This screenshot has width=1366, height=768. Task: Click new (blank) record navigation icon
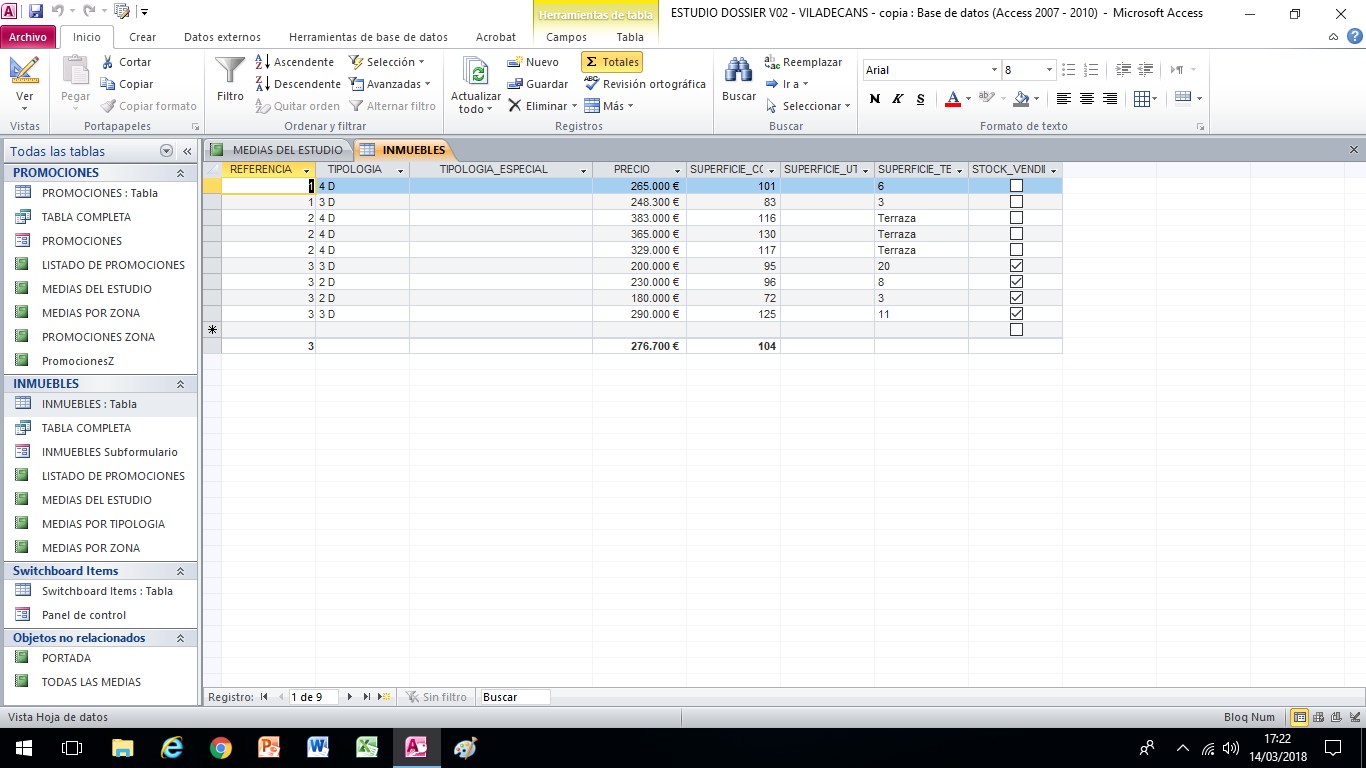tap(385, 697)
